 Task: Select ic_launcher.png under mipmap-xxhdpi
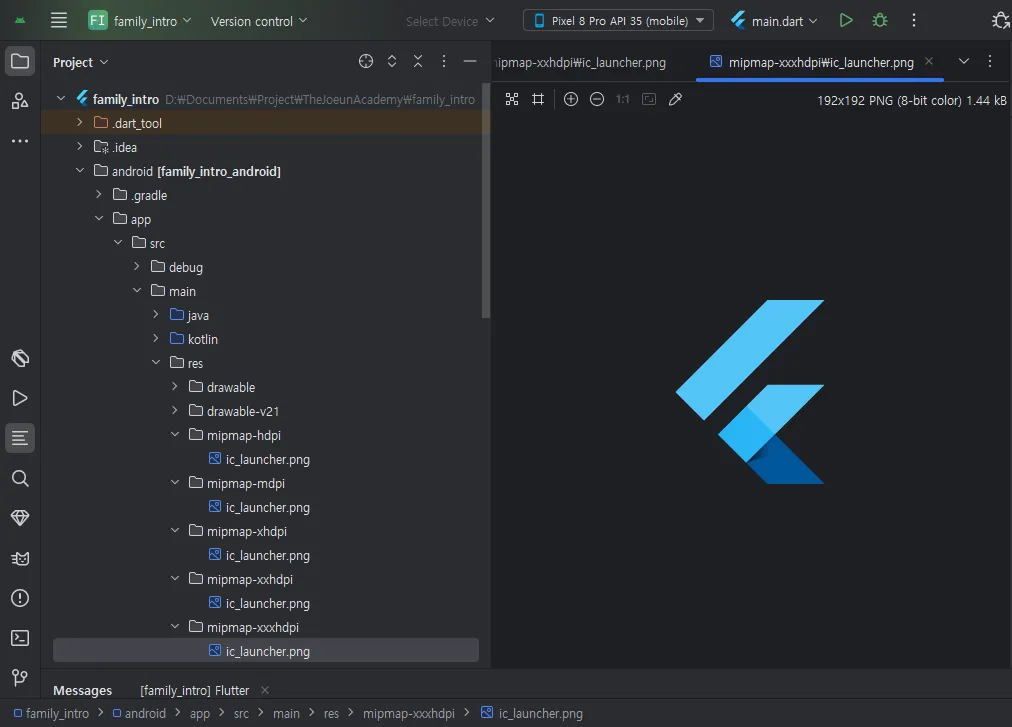[x=259, y=603]
